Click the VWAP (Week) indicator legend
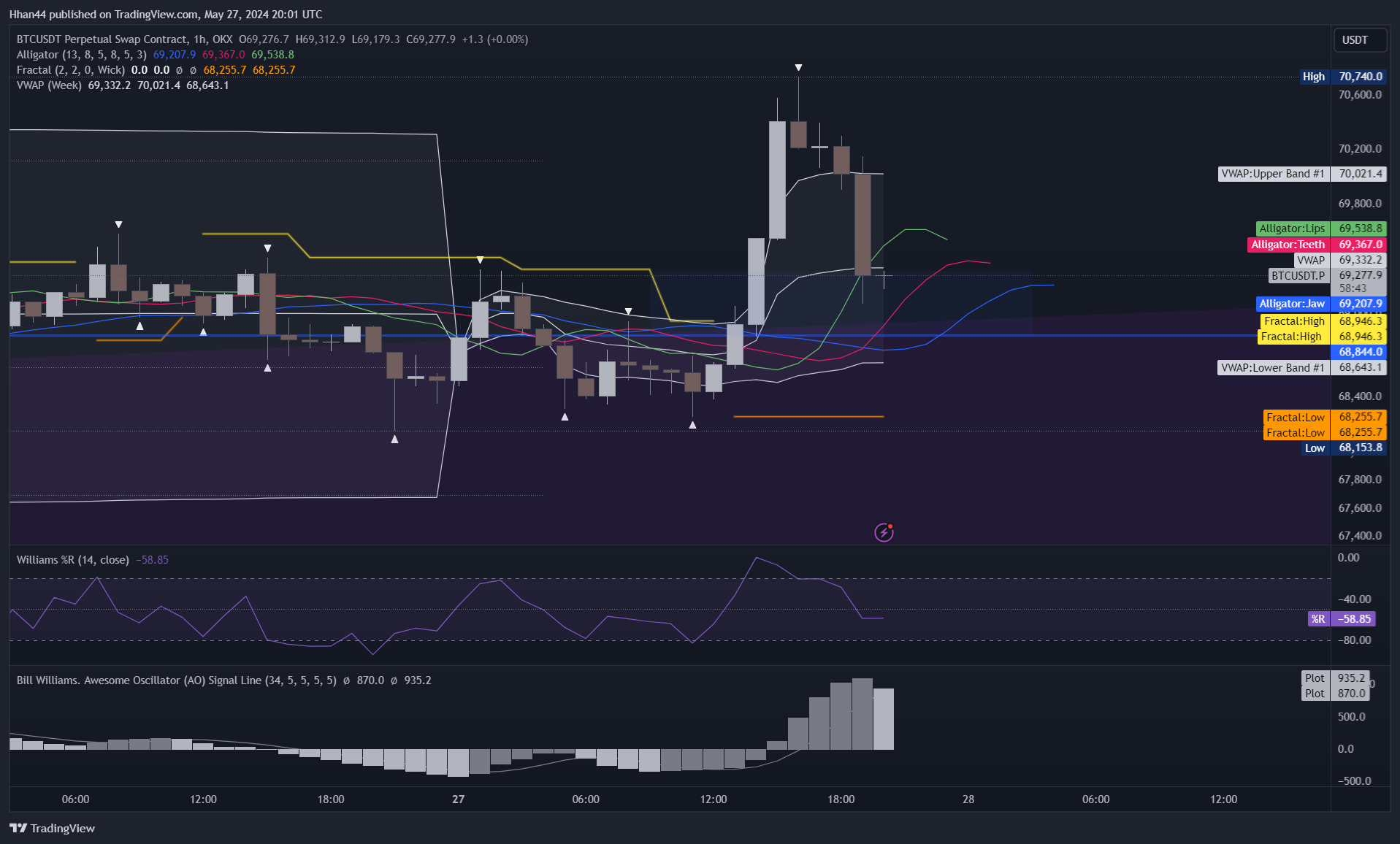The image size is (1400, 844). click(49, 85)
